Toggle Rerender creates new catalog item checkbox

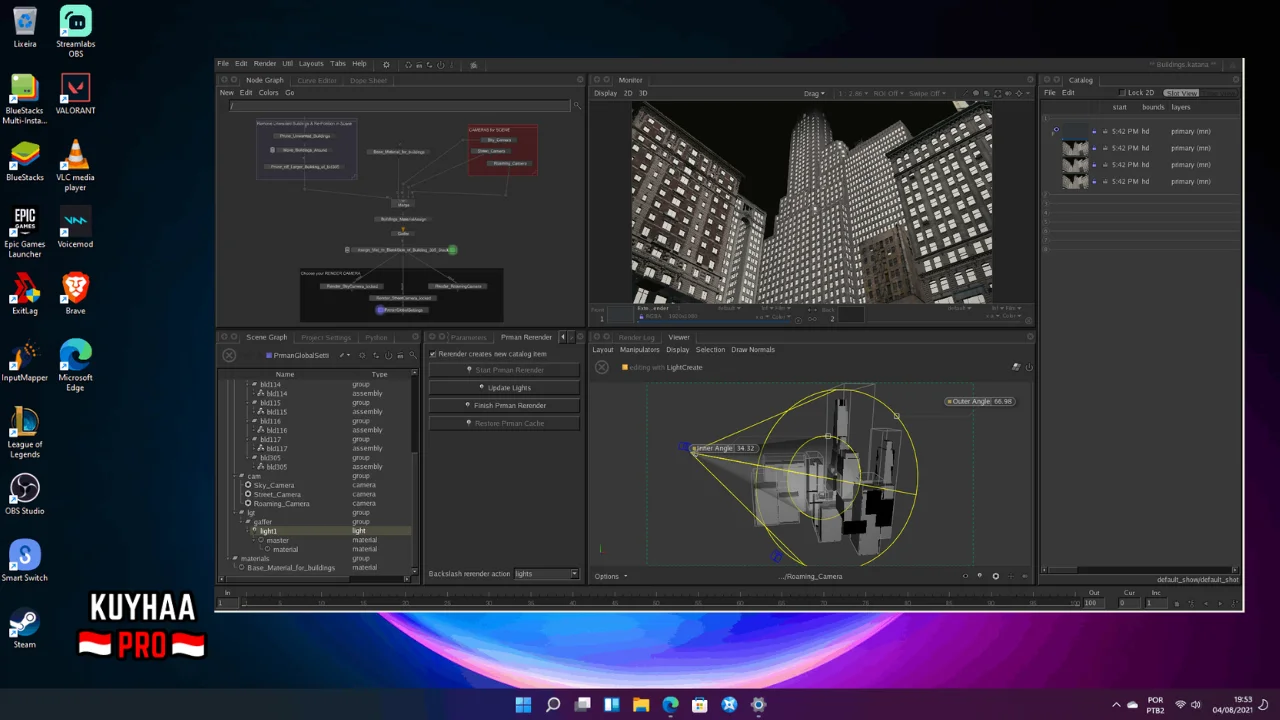[x=433, y=354]
